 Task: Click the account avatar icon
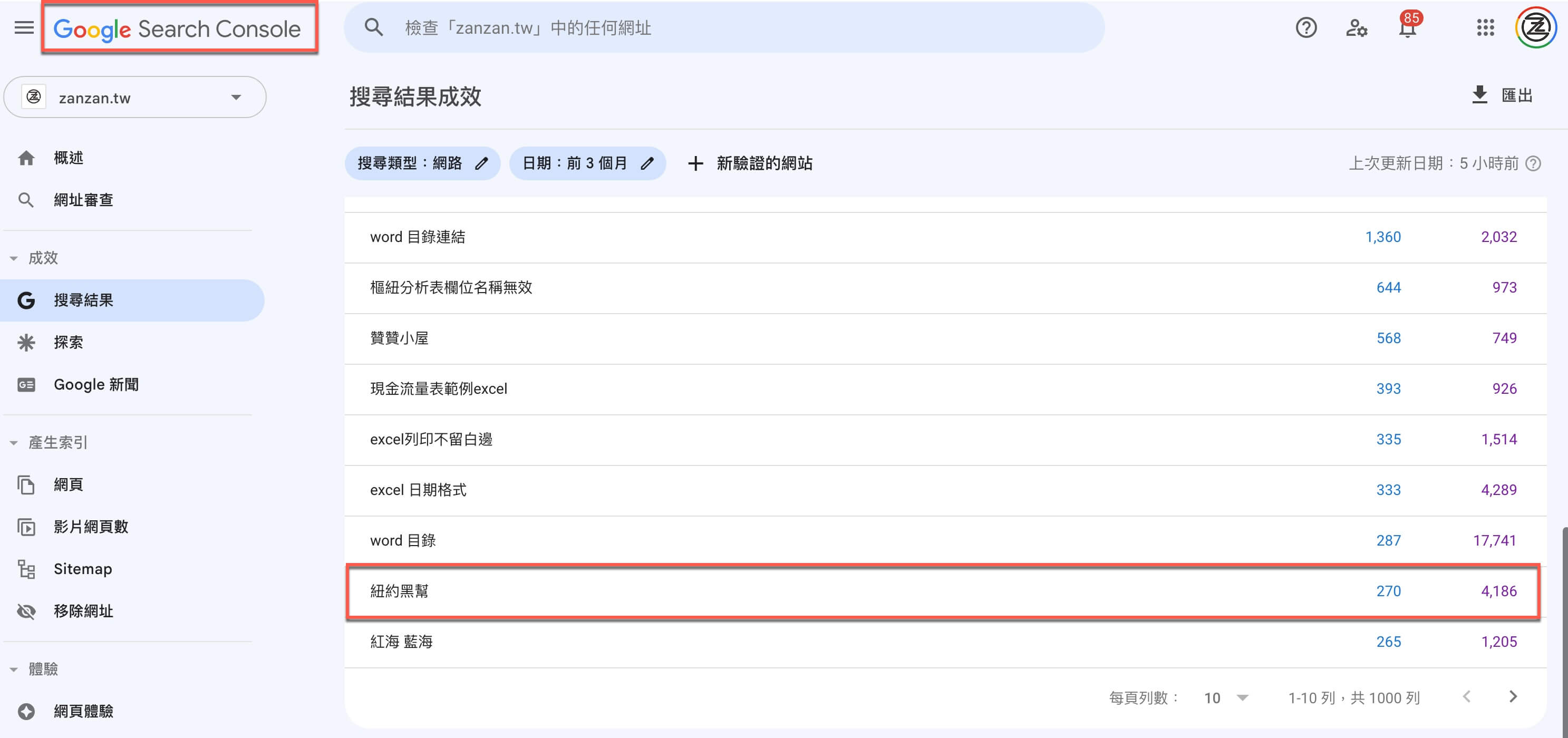[1536, 27]
